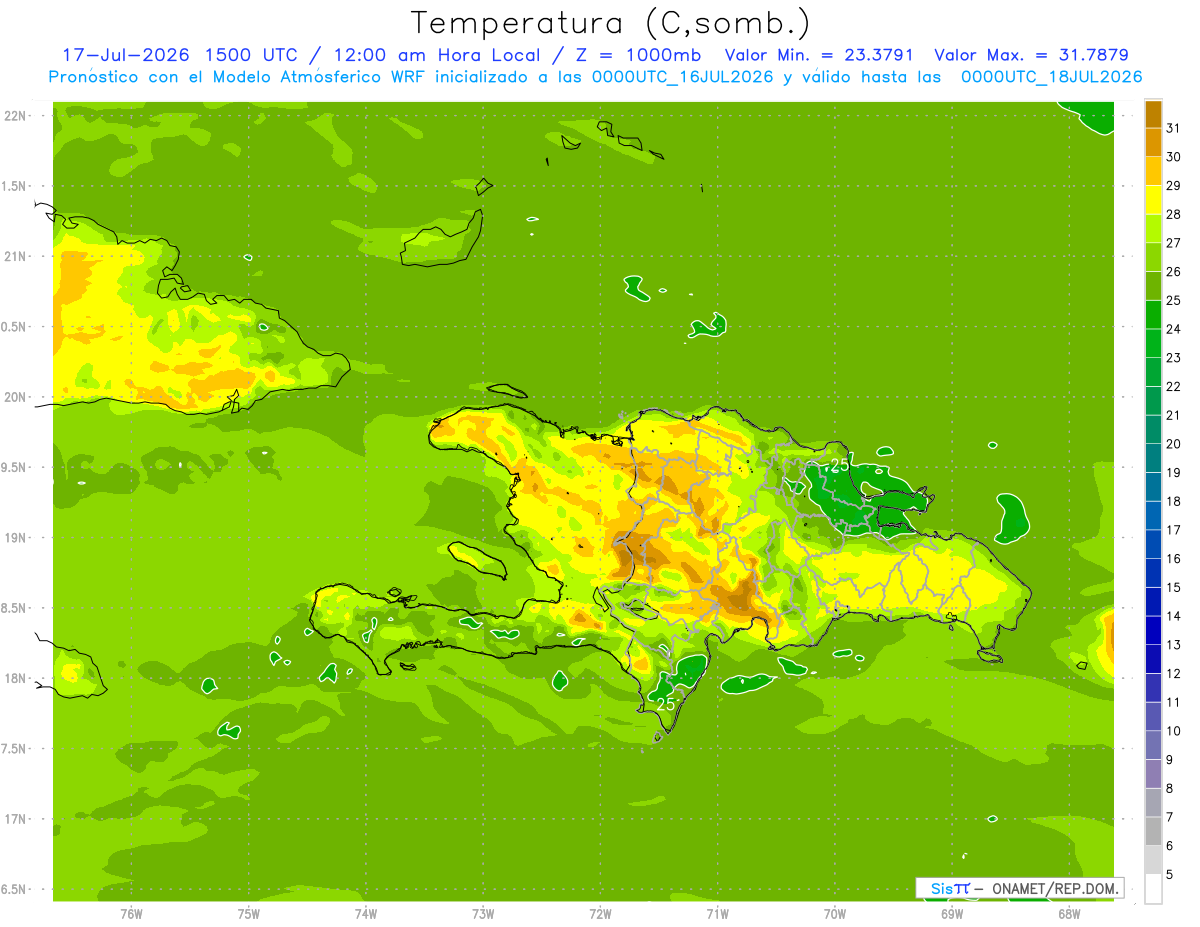The width and height of the screenshot is (1200, 927).
Task: Click the 72W longitude label
Action: pos(600,913)
